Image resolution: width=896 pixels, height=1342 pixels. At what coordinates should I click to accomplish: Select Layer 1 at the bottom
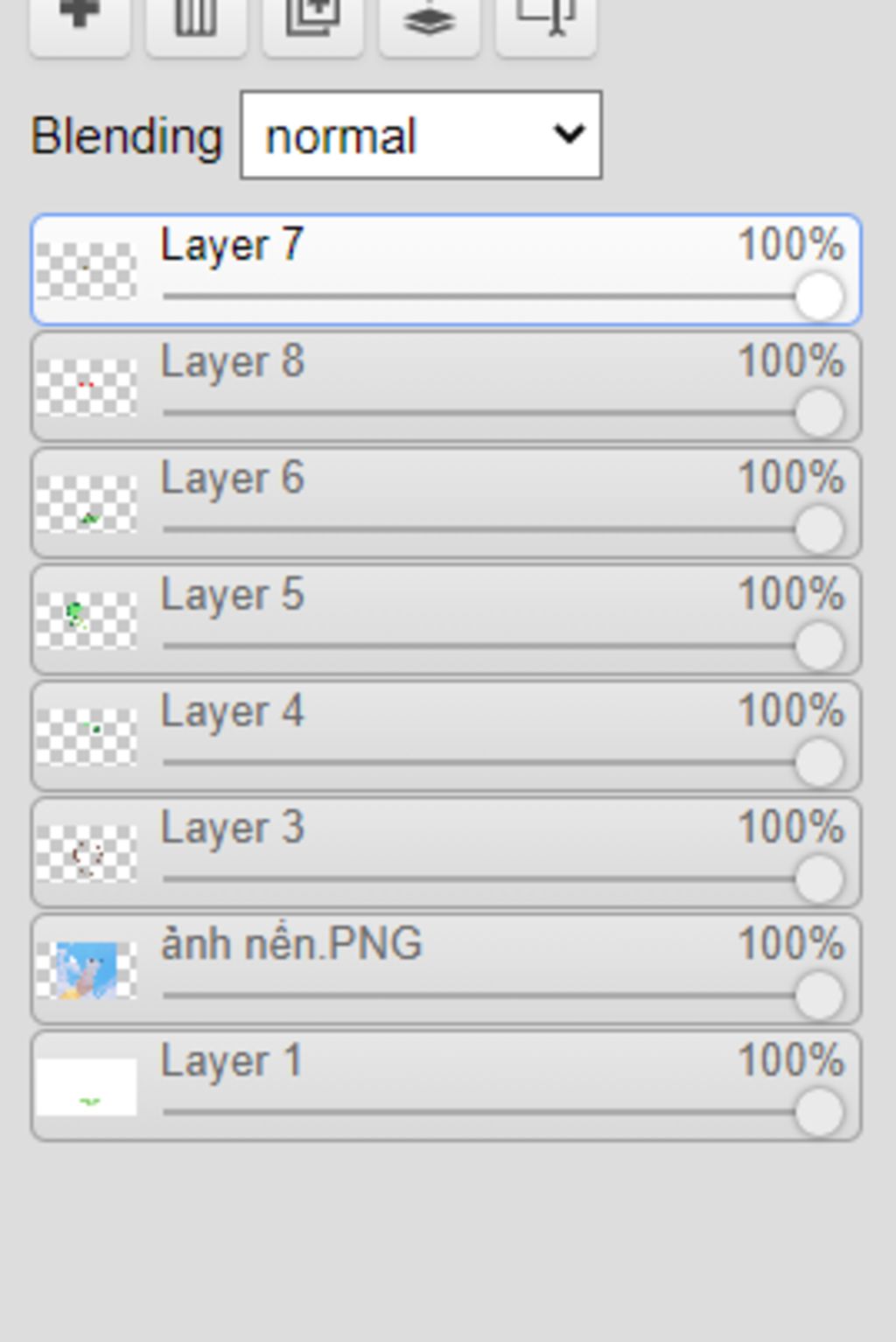click(232, 1061)
